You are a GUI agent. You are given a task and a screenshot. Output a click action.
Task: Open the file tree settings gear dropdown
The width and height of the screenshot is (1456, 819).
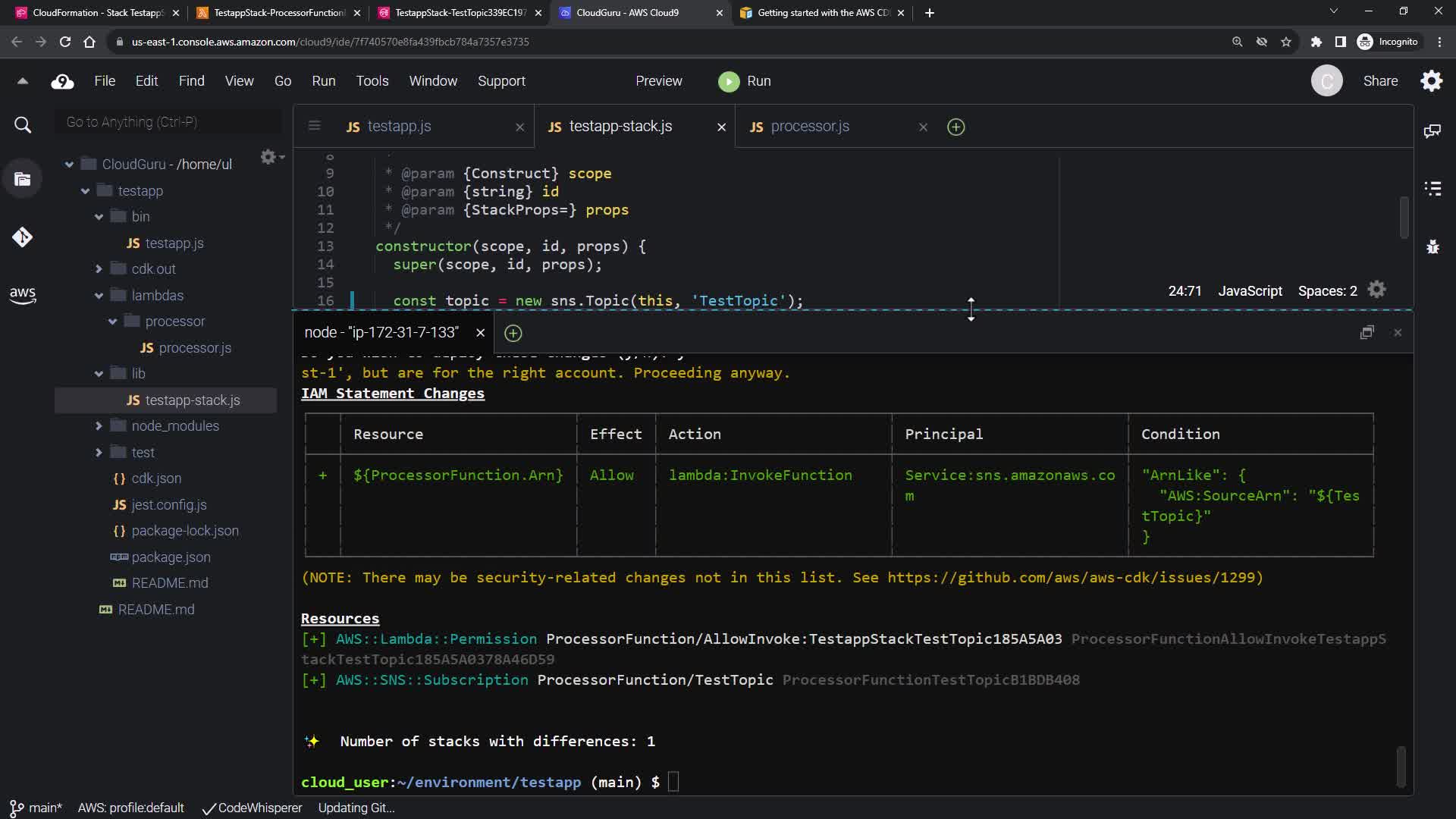click(x=271, y=157)
